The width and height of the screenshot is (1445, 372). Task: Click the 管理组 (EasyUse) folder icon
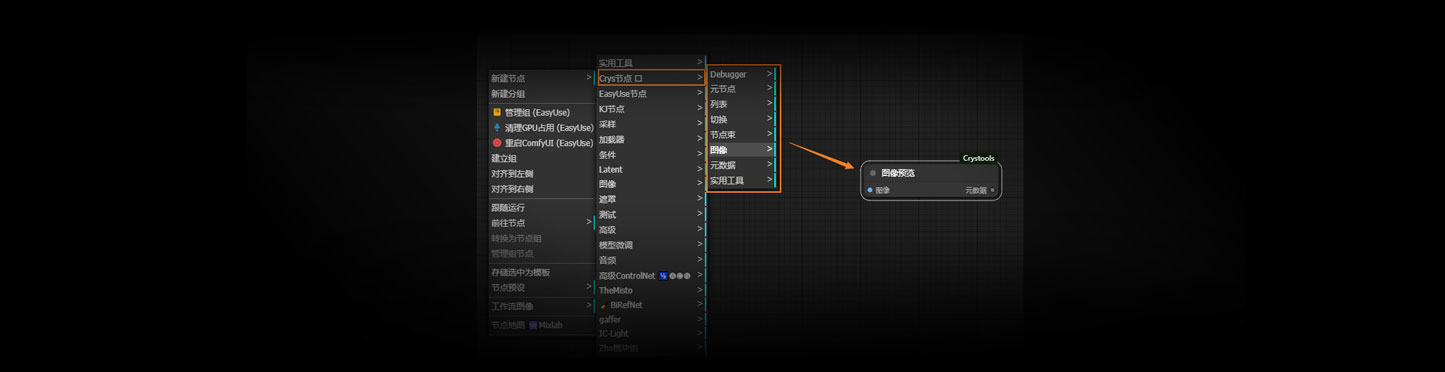pyautogui.click(x=497, y=112)
